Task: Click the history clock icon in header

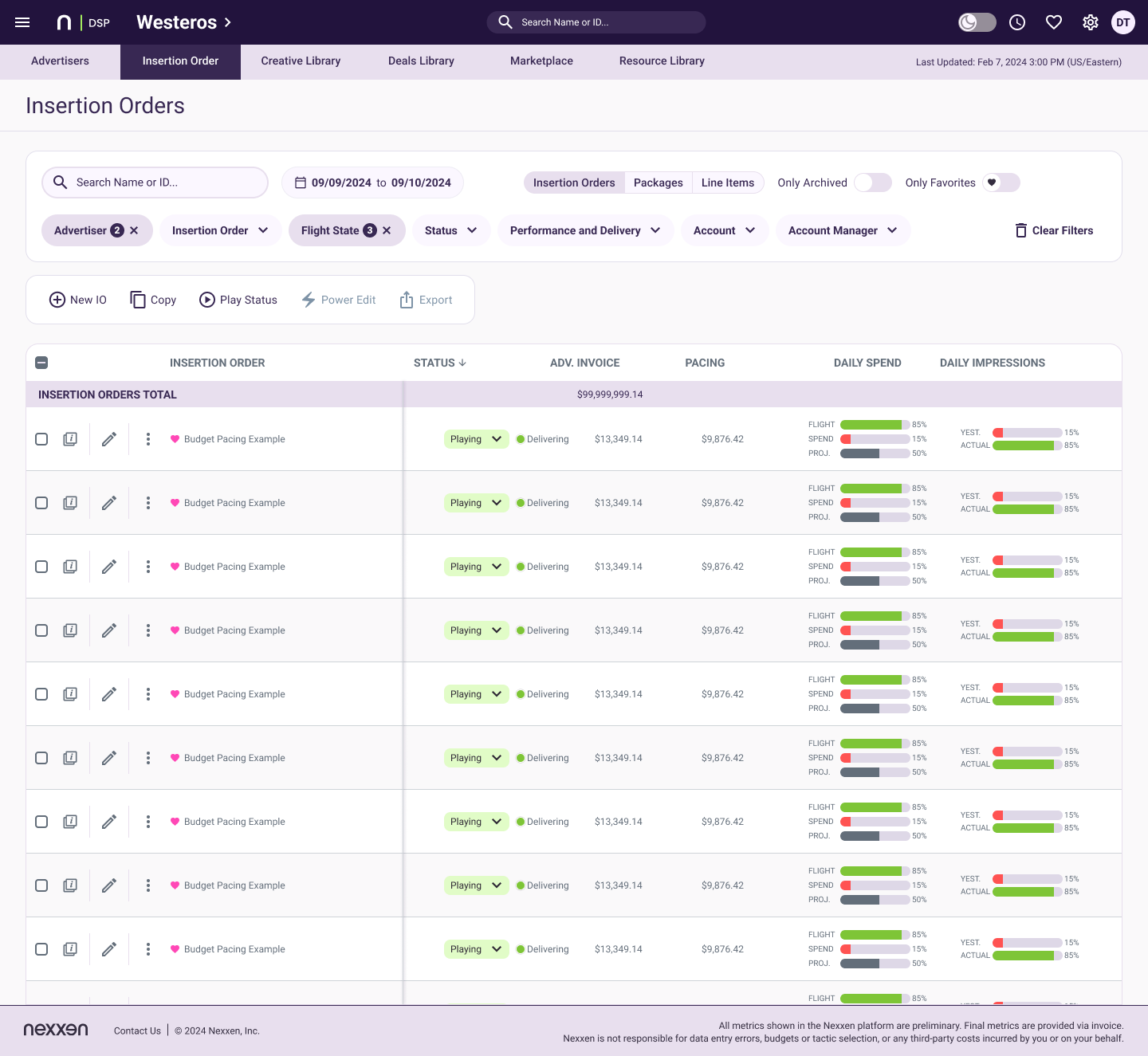Action: (x=1017, y=22)
